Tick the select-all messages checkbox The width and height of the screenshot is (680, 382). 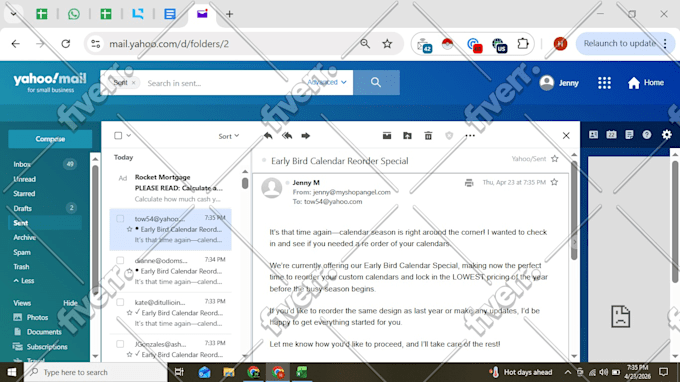(118, 136)
